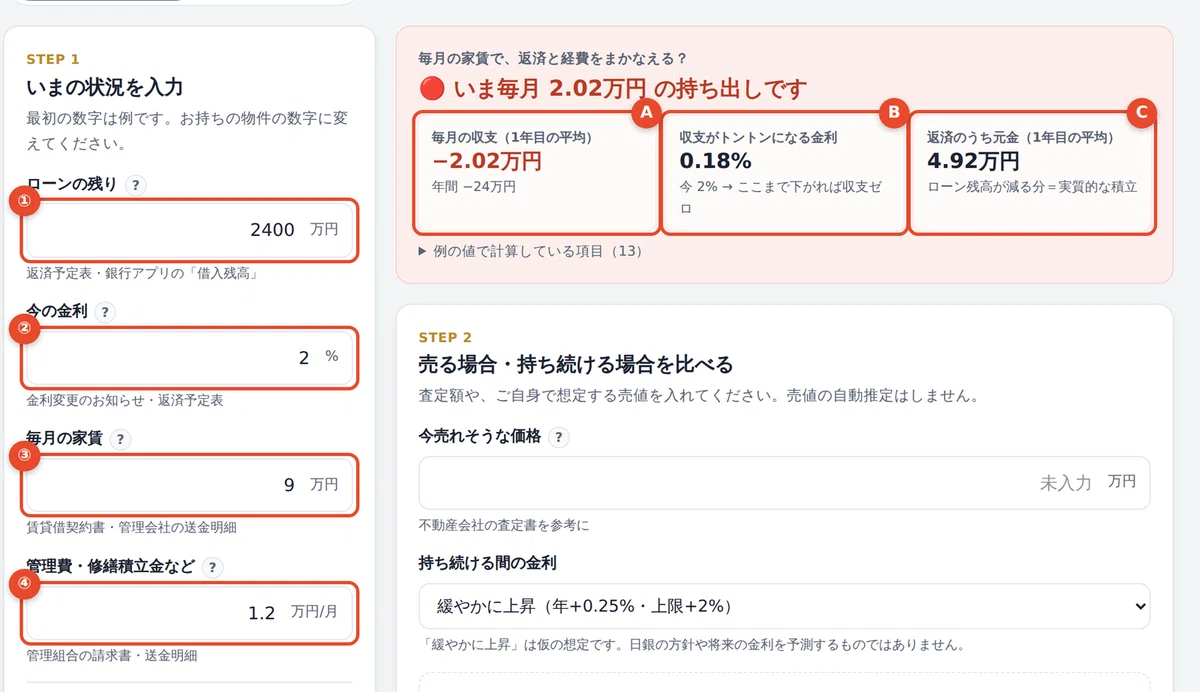The image size is (1200, 692).
Task: Click the heading いまの状況を入力
Action: click(x=104, y=88)
